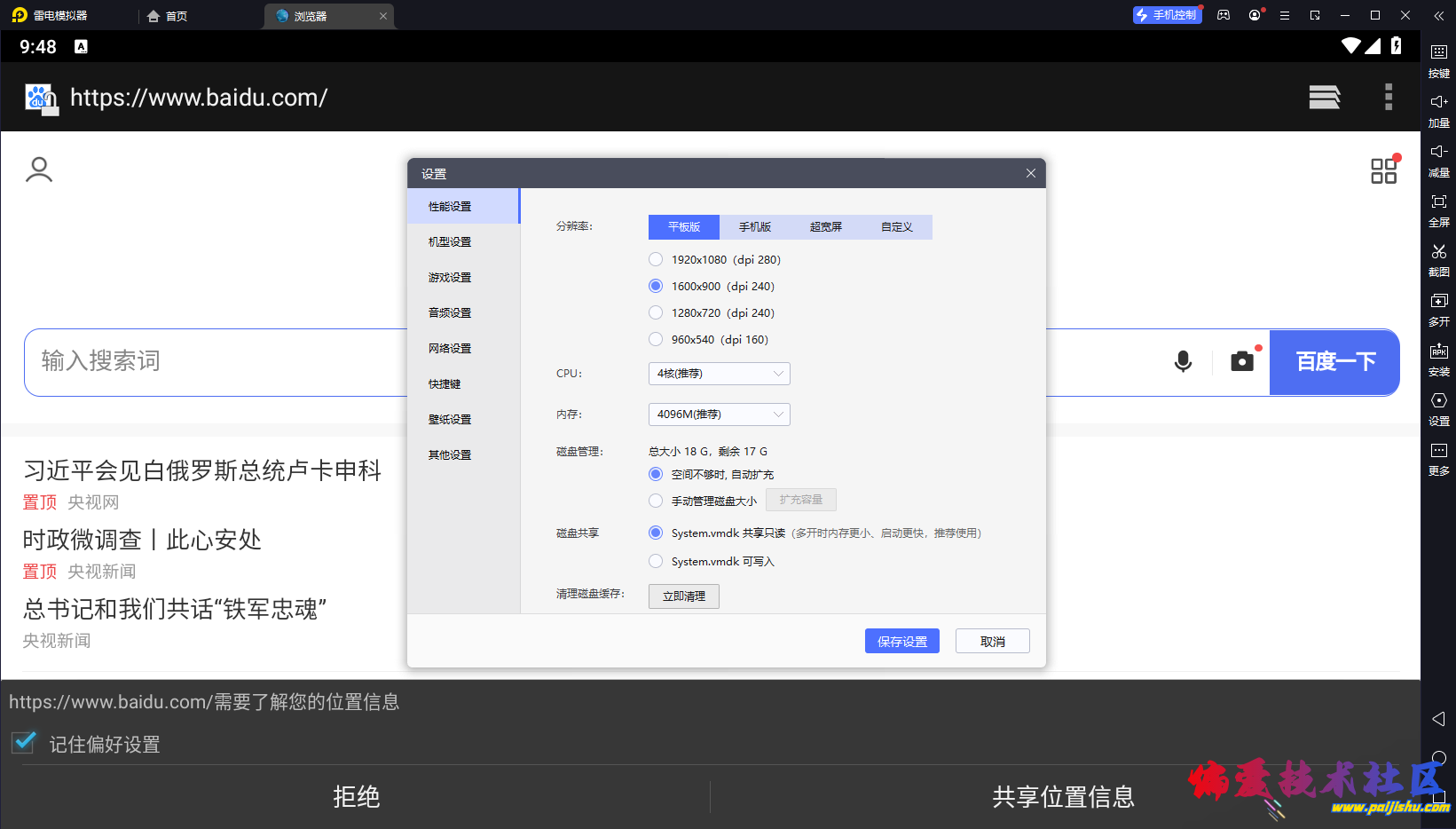This screenshot has width=1456, height=829.
Task: Toggle fullscreen (全屏) mode icon
Action: click(1438, 202)
